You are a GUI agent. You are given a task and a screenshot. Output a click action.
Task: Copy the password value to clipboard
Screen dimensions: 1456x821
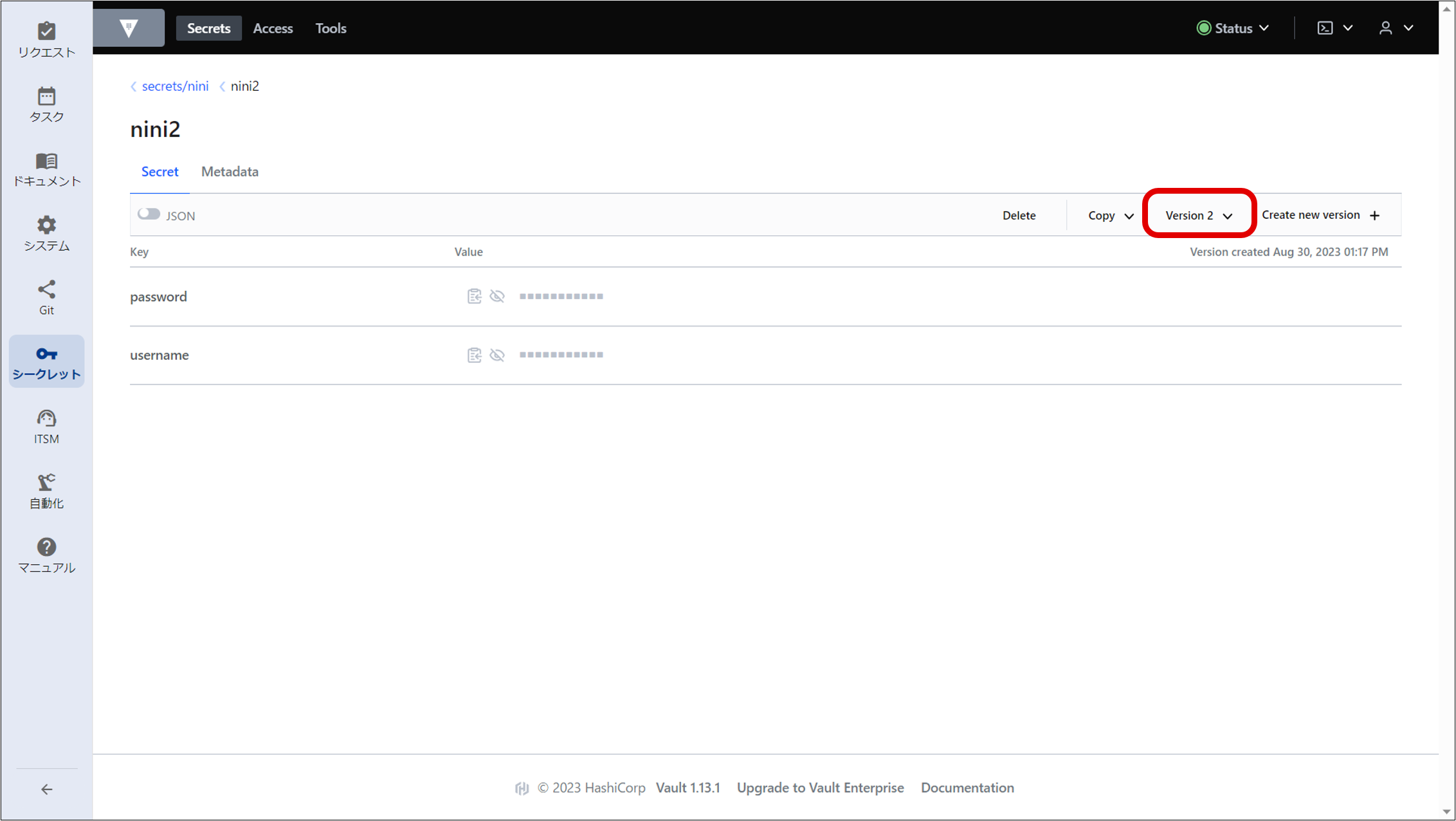475,296
